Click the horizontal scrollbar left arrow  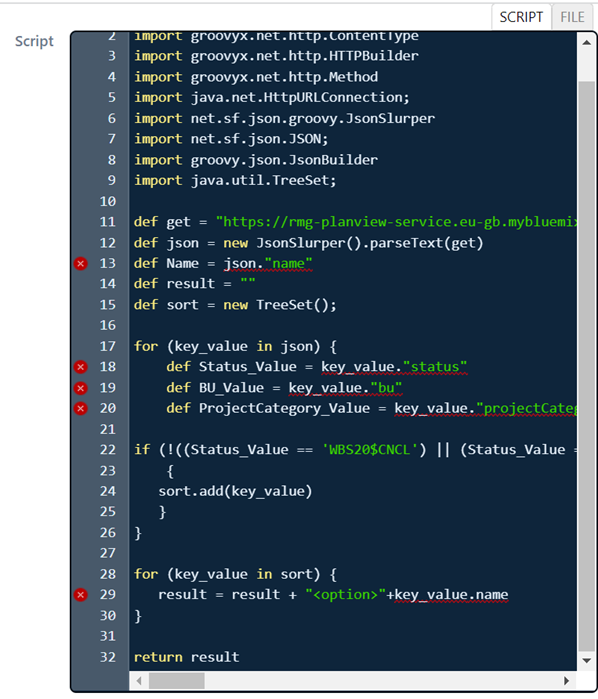(139, 681)
